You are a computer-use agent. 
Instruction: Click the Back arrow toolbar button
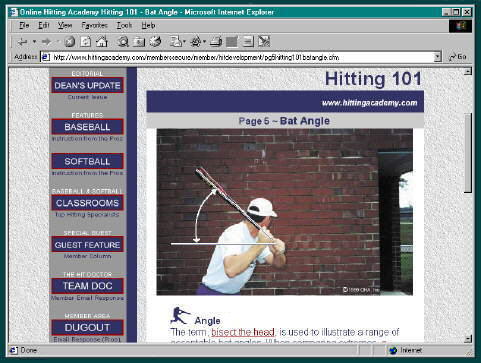22,42
